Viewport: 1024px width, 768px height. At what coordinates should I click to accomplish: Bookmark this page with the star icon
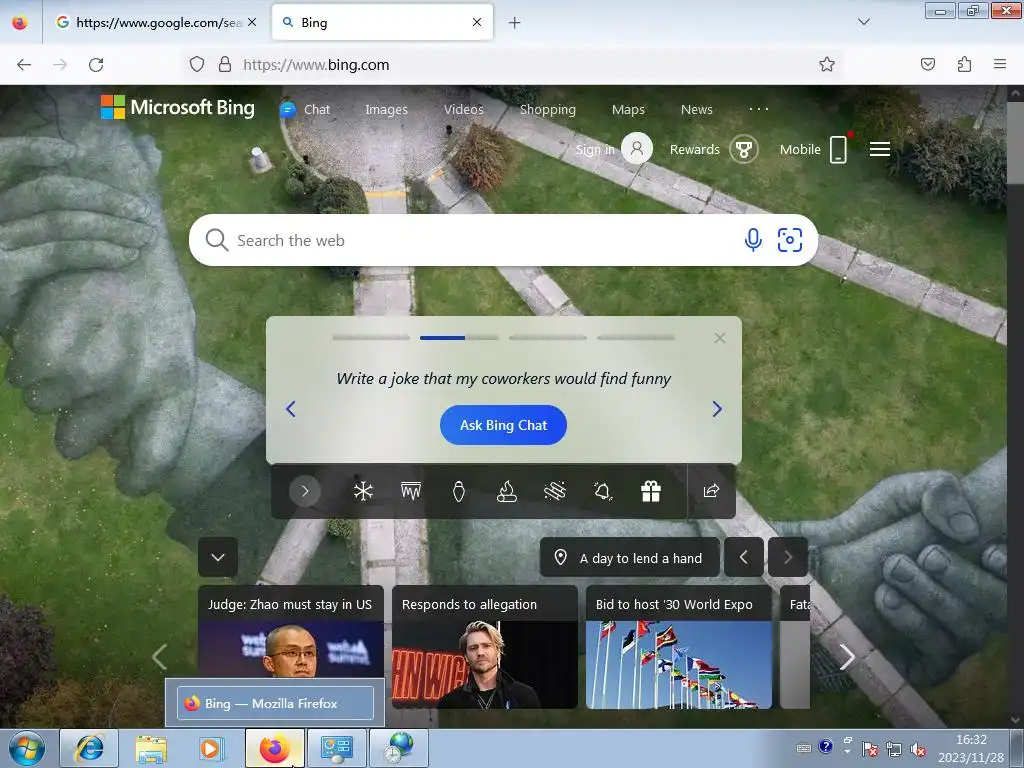tap(827, 64)
